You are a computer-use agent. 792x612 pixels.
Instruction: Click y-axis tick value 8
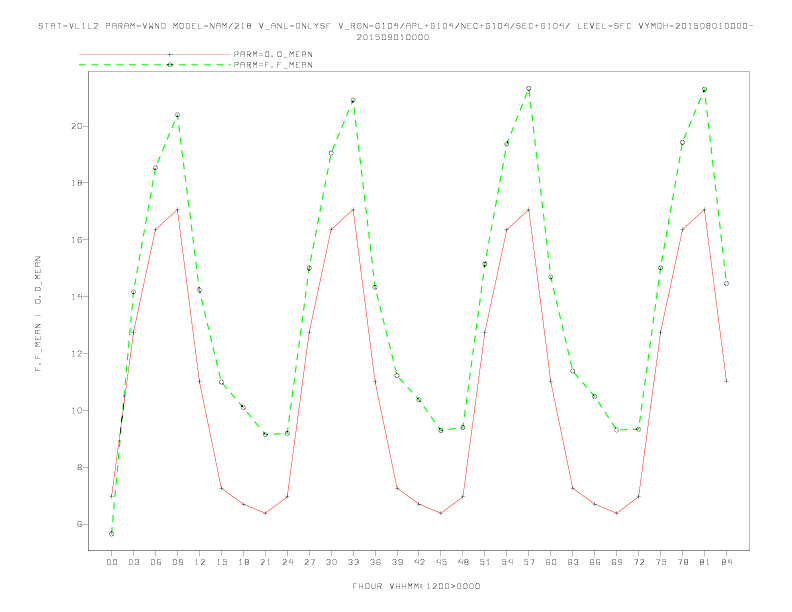[79, 467]
